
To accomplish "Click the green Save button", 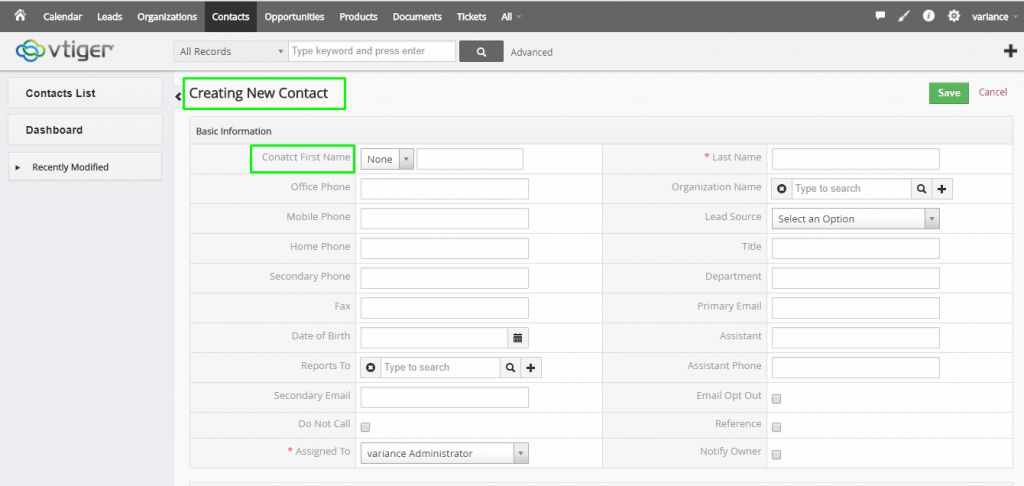I will tap(948, 93).
